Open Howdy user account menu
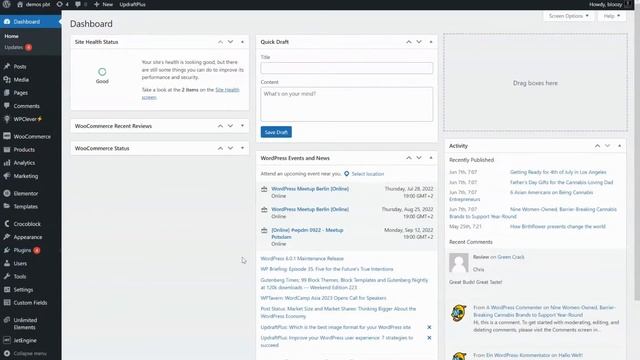The height and width of the screenshot is (360, 640). click(610, 4)
